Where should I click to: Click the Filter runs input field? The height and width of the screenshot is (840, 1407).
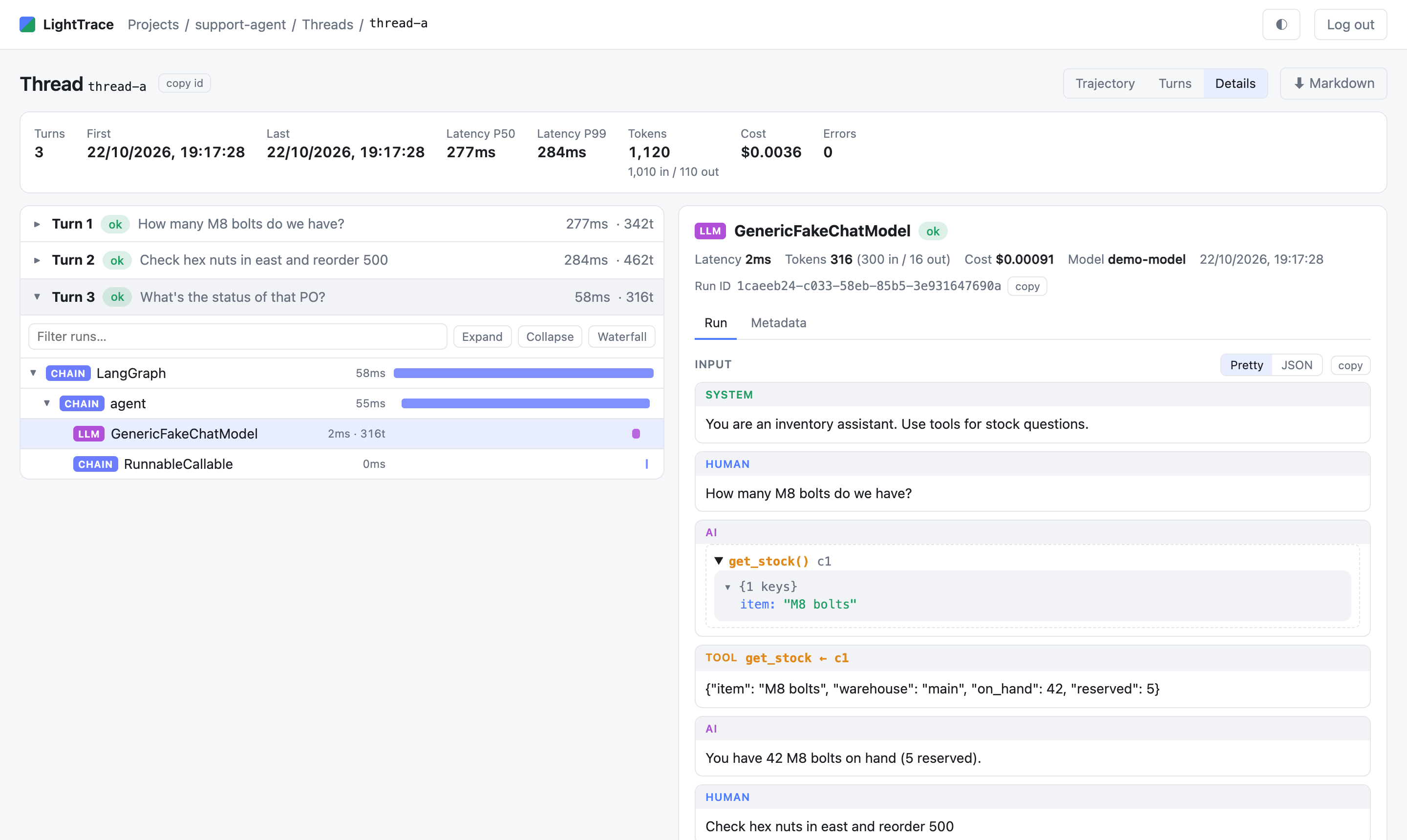[237, 337]
